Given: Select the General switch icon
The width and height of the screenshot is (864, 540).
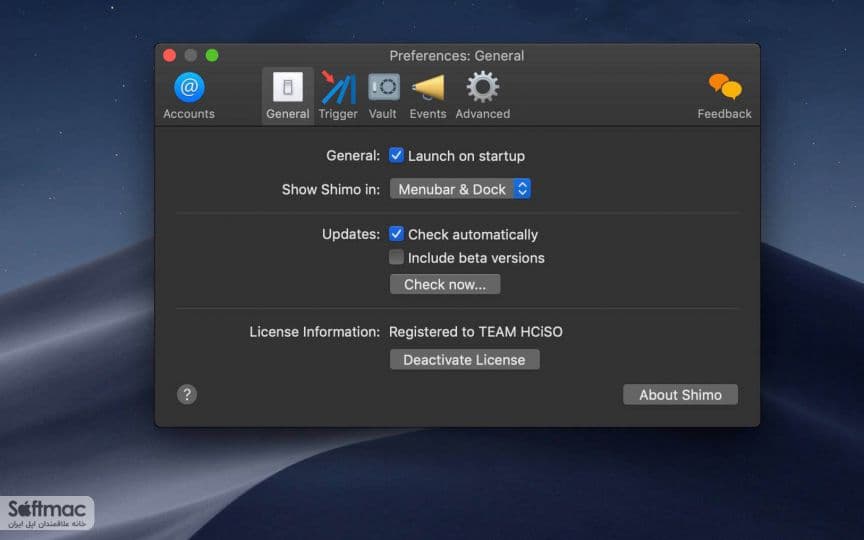Looking at the screenshot, I should 288,87.
